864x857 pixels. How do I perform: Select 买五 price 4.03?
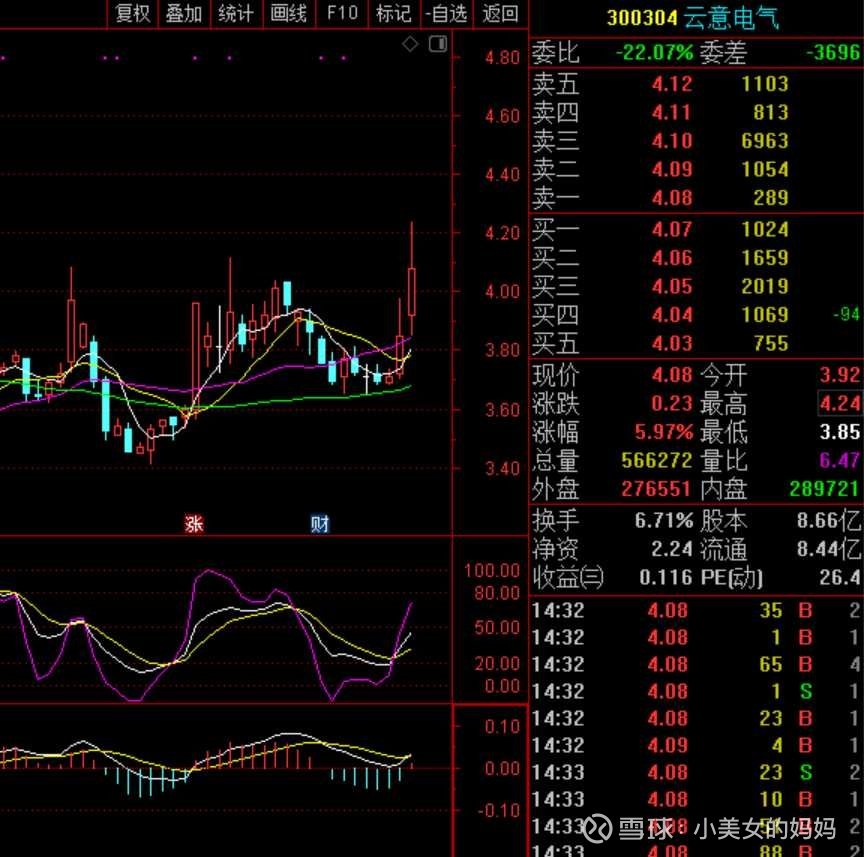[672, 344]
